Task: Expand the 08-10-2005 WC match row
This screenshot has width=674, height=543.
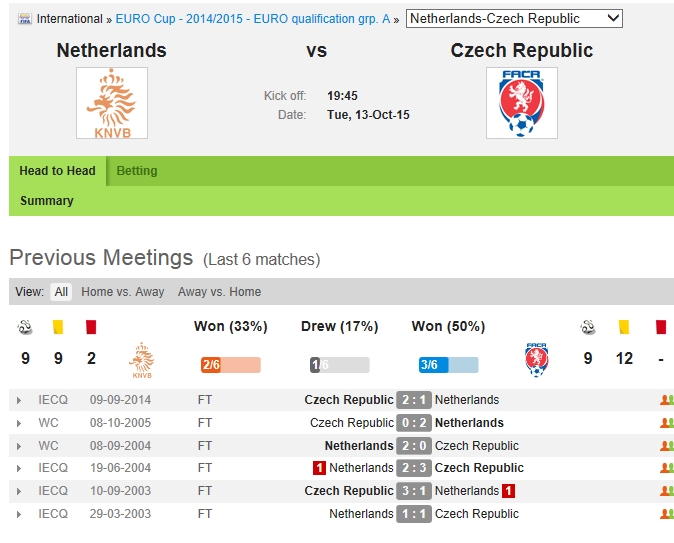Action: pos(19,423)
